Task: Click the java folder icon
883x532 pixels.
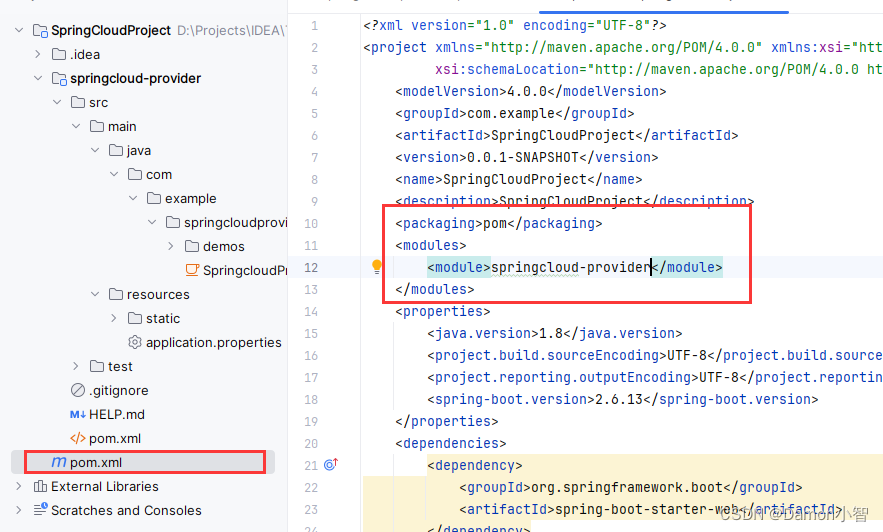Action: [117, 150]
